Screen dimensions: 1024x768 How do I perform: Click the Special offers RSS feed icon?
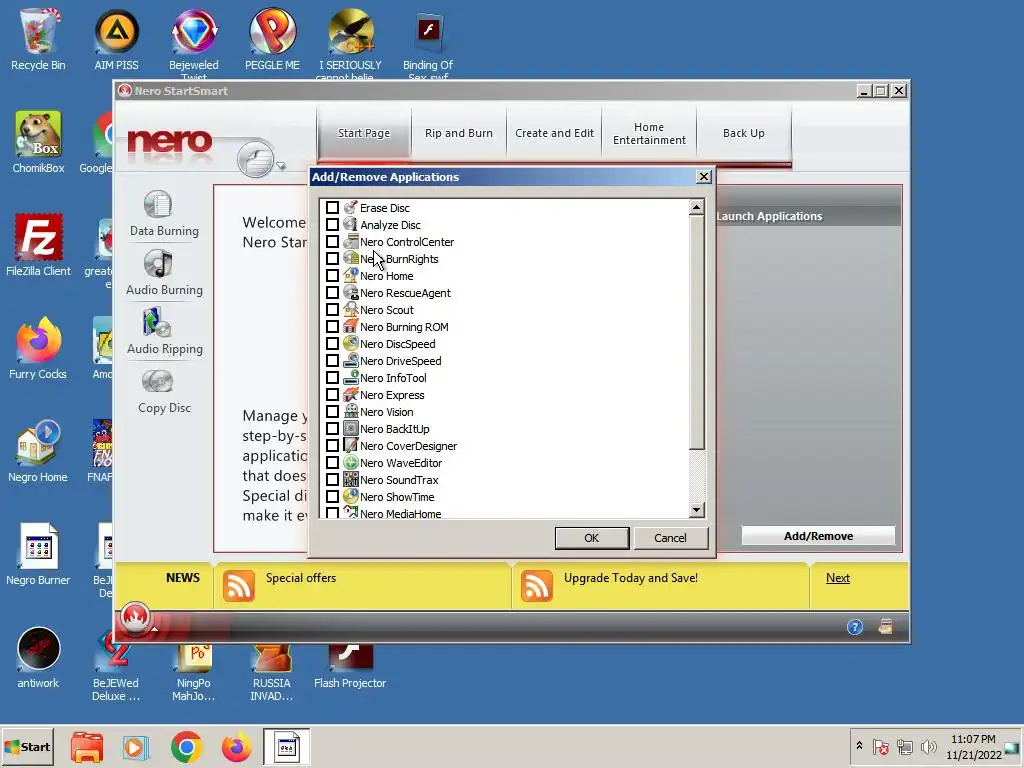pyautogui.click(x=239, y=585)
